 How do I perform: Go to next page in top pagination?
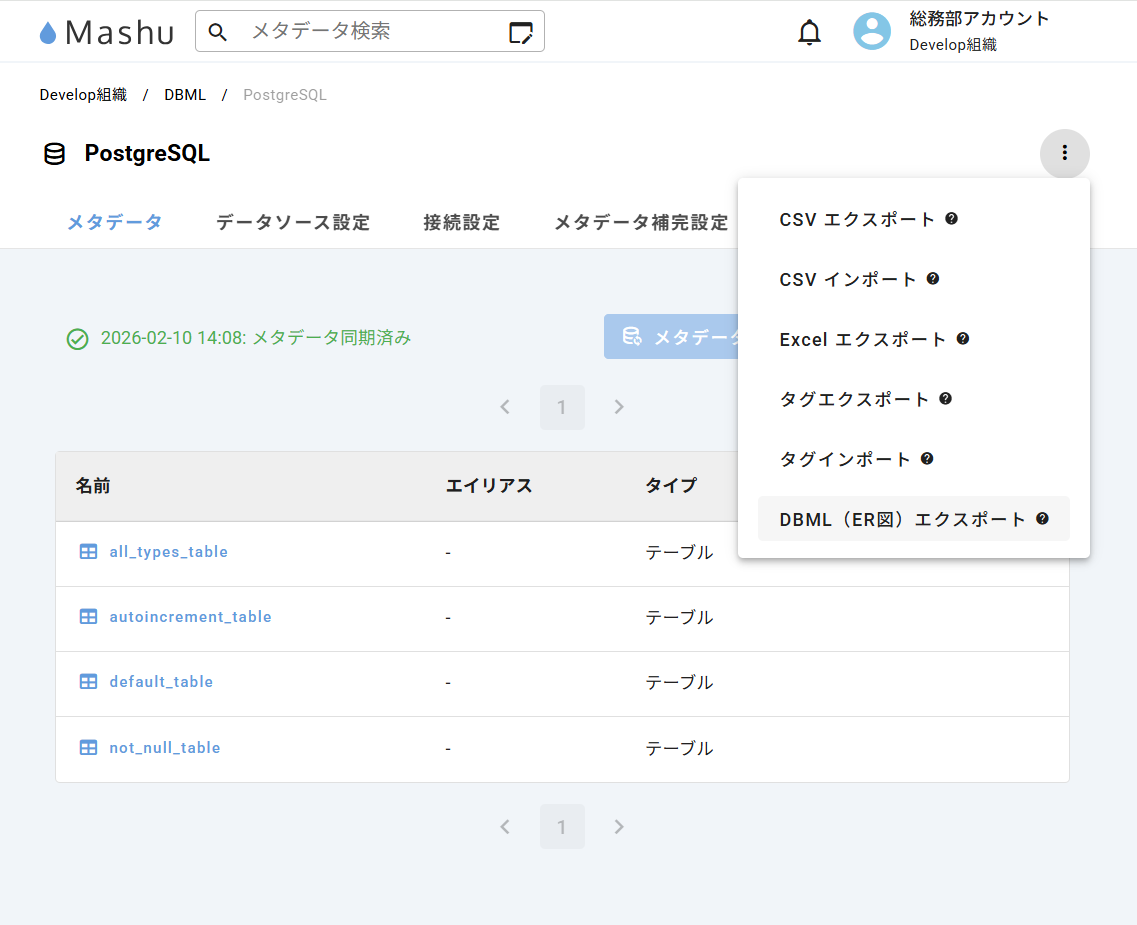[x=619, y=407]
